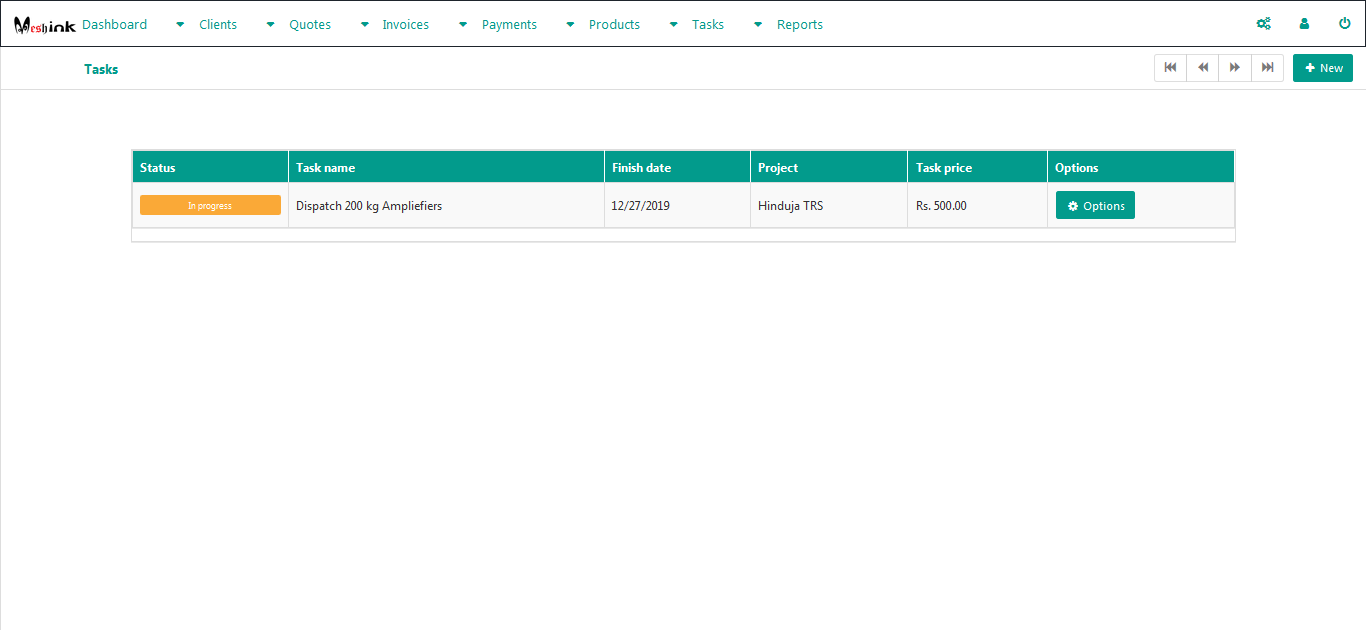
Task: Click the user profile icon
Action: (x=1304, y=24)
